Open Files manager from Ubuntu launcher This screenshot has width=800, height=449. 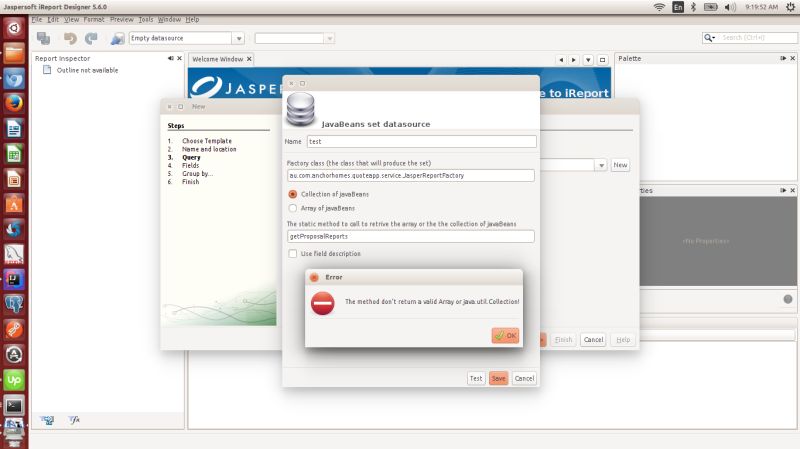coord(14,53)
